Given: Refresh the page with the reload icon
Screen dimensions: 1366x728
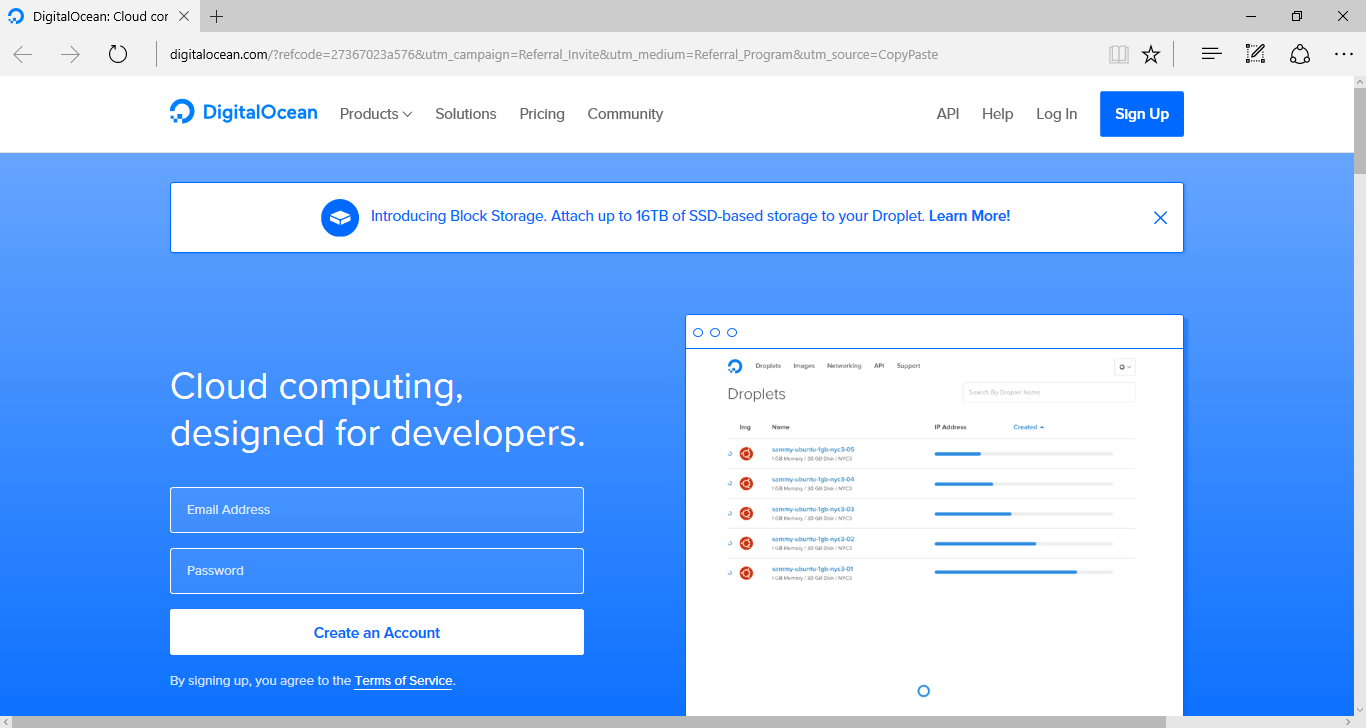Looking at the screenshot, I should click(118, 54).
